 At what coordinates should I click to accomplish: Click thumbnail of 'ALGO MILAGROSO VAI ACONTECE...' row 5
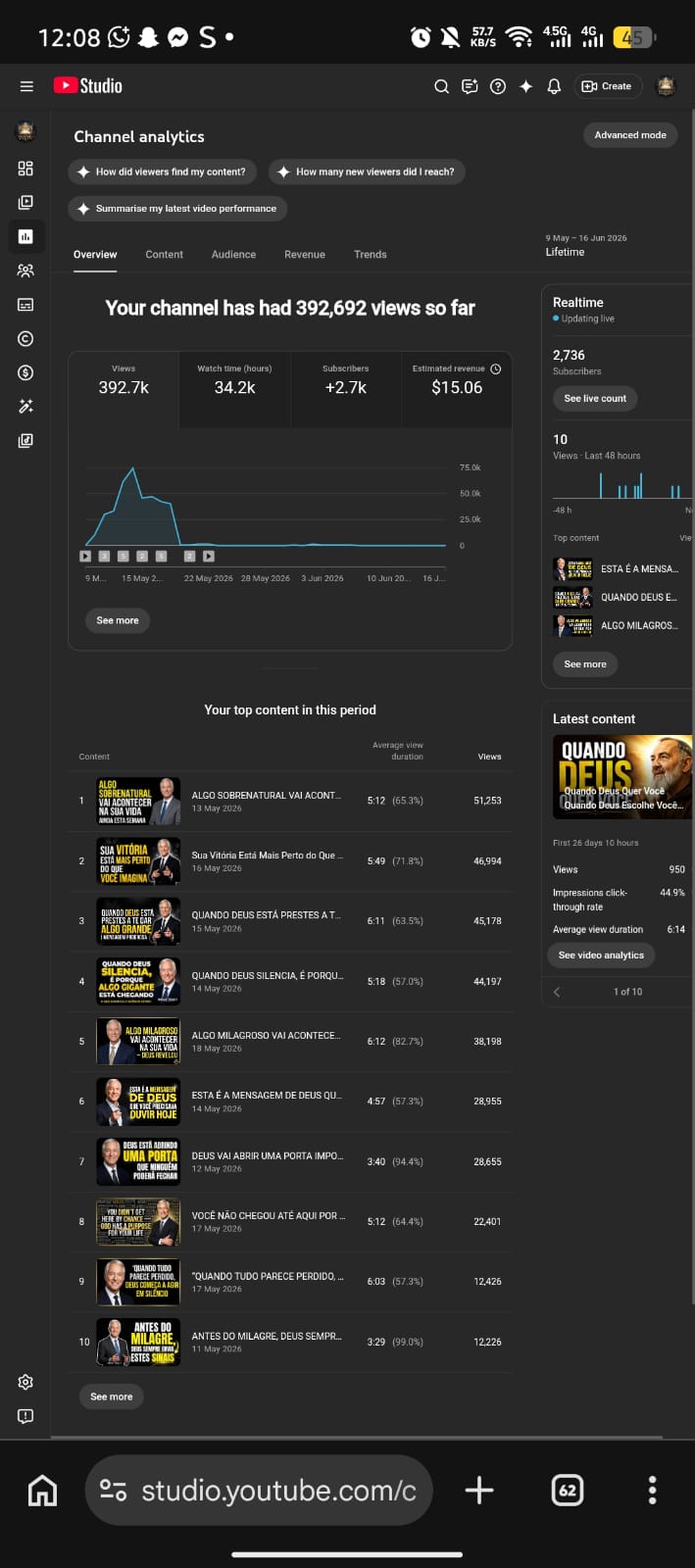pos(138,1042)
